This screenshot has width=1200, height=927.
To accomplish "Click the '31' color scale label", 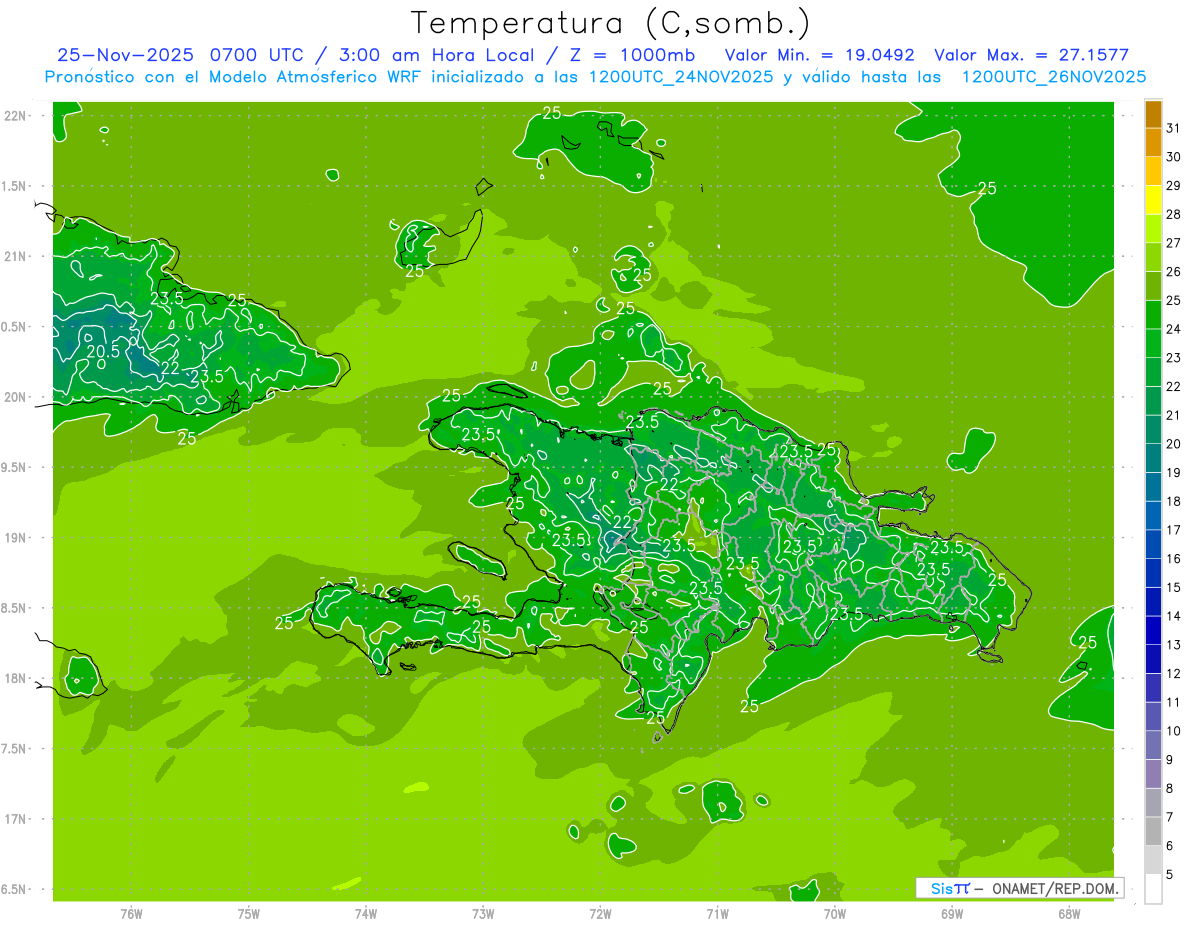I will [1174, 128].
